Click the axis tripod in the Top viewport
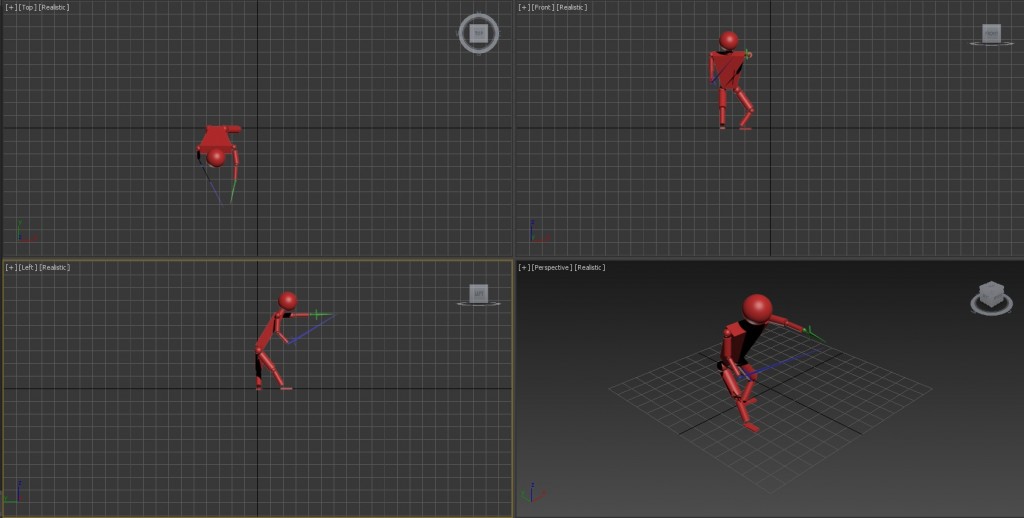Viewport: 1024px width, 518px height. click(26, 234)
